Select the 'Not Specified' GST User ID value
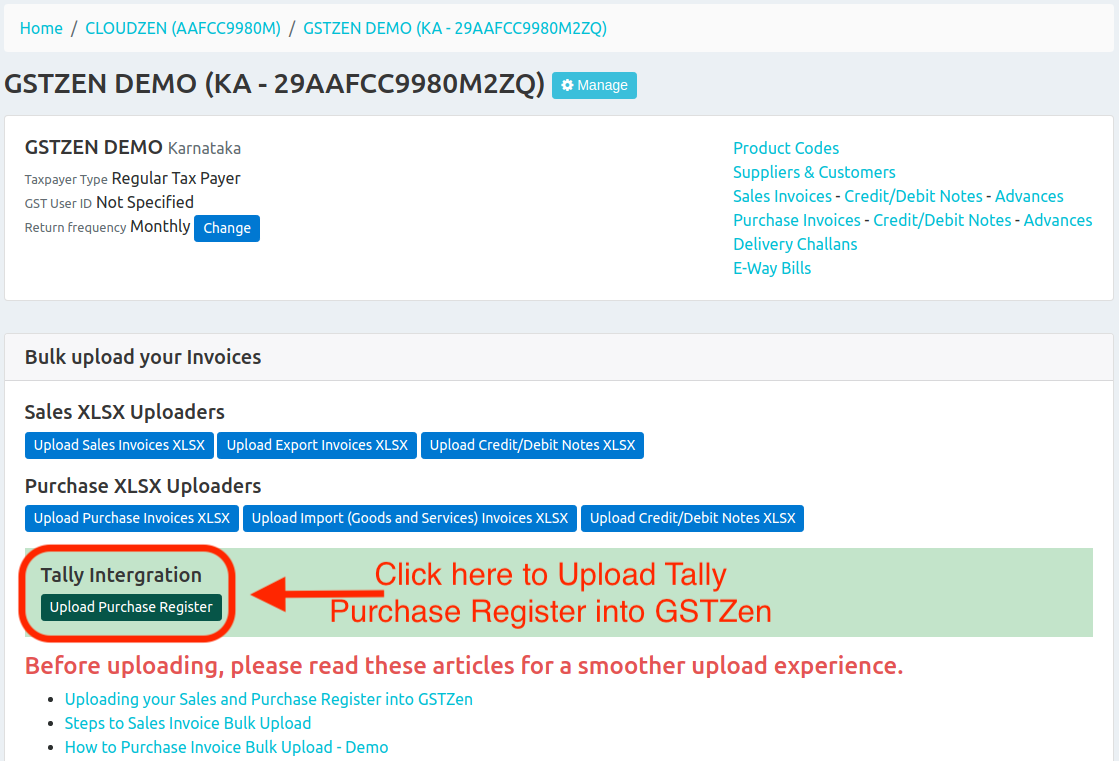1119x761 pixels. [145, 202]
